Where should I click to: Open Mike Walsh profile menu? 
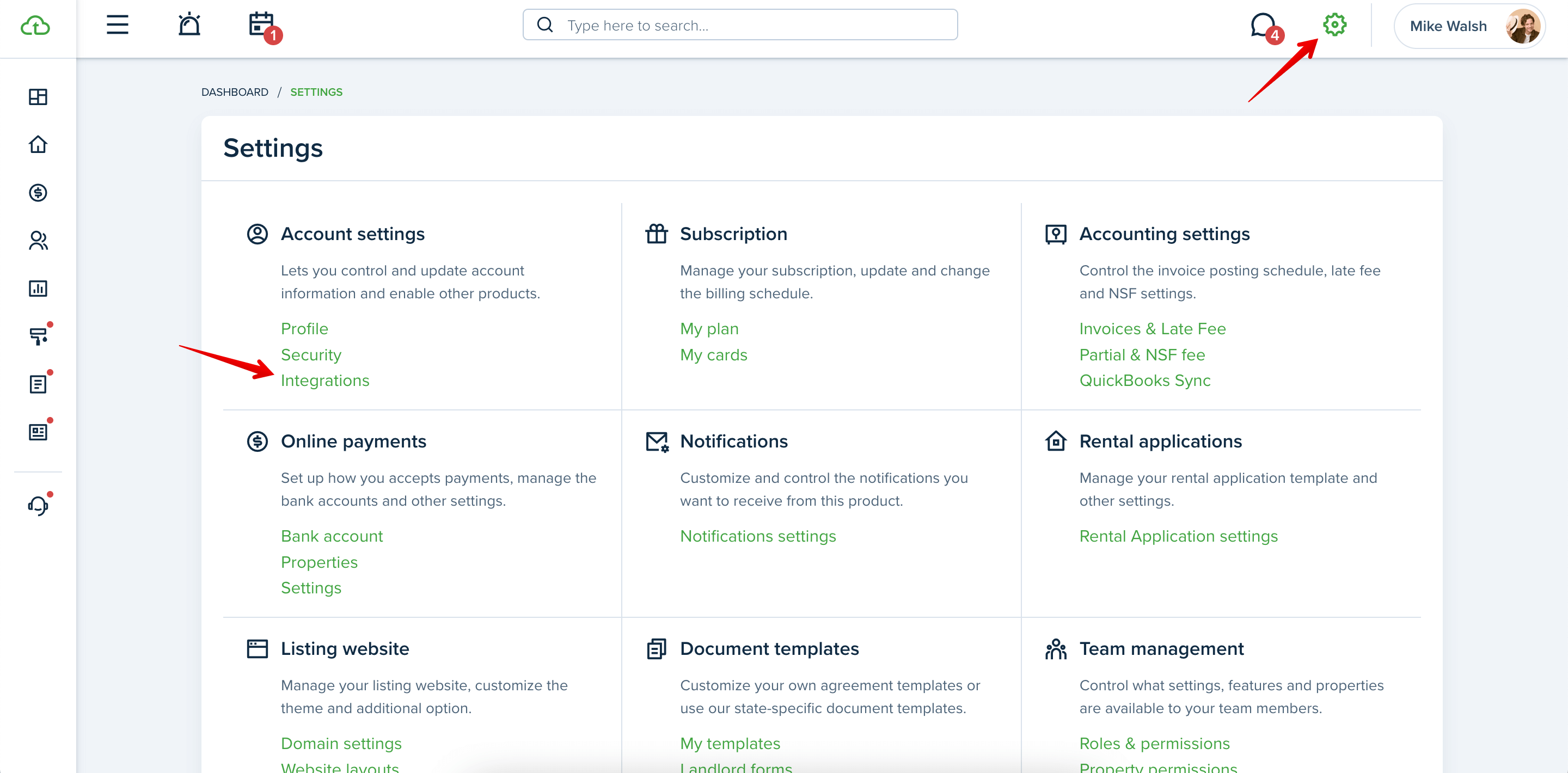pyautogui.click(x=1469, y=26)
